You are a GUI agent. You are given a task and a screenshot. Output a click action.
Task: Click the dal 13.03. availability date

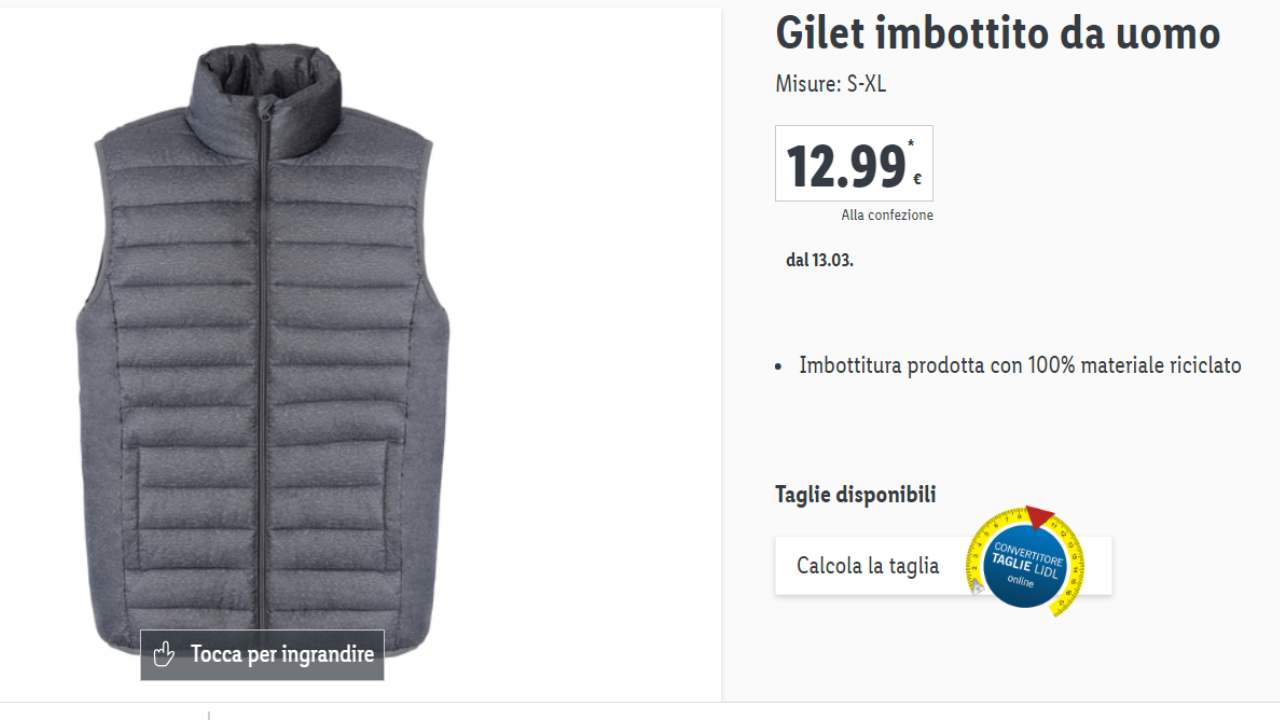tap(820, 260)
